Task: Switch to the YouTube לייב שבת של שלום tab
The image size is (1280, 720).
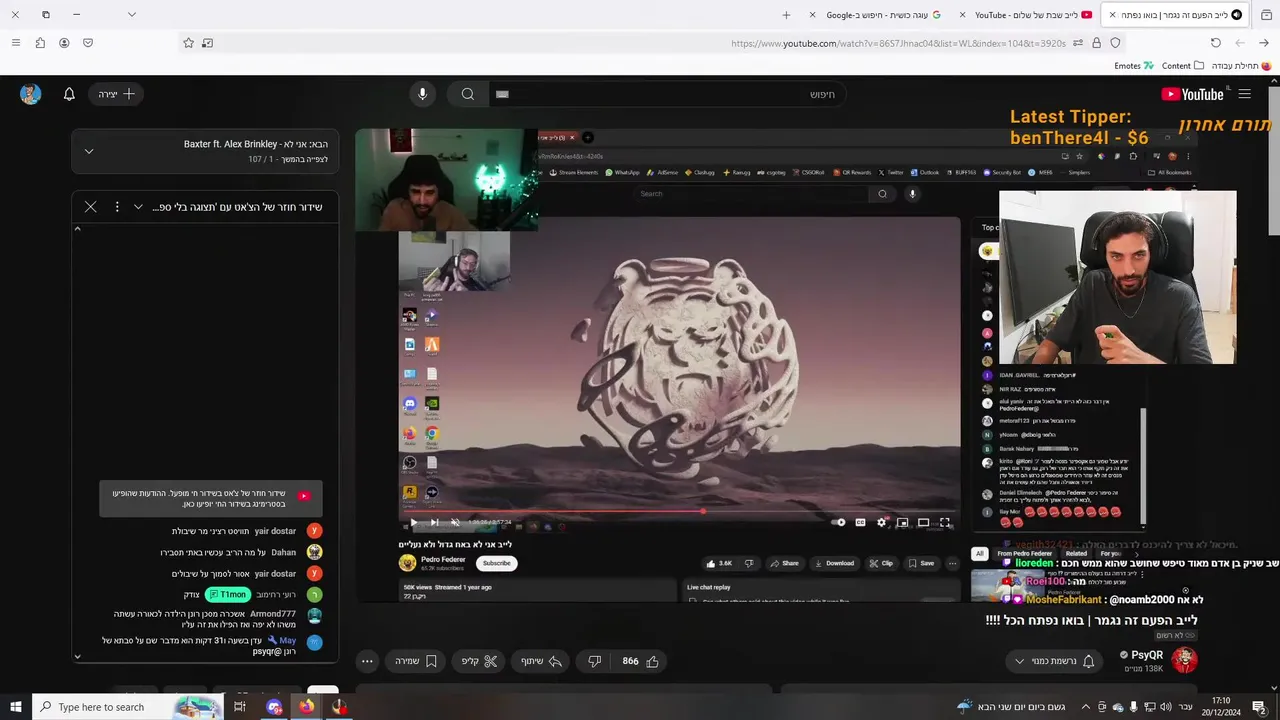Action: [x=1025, y=15]
